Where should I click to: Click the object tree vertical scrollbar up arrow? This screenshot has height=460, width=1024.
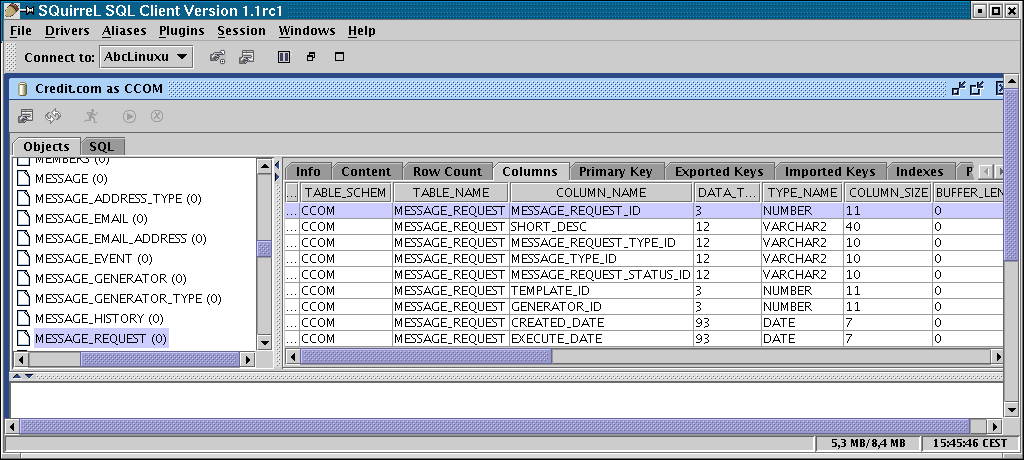(264, 165)
